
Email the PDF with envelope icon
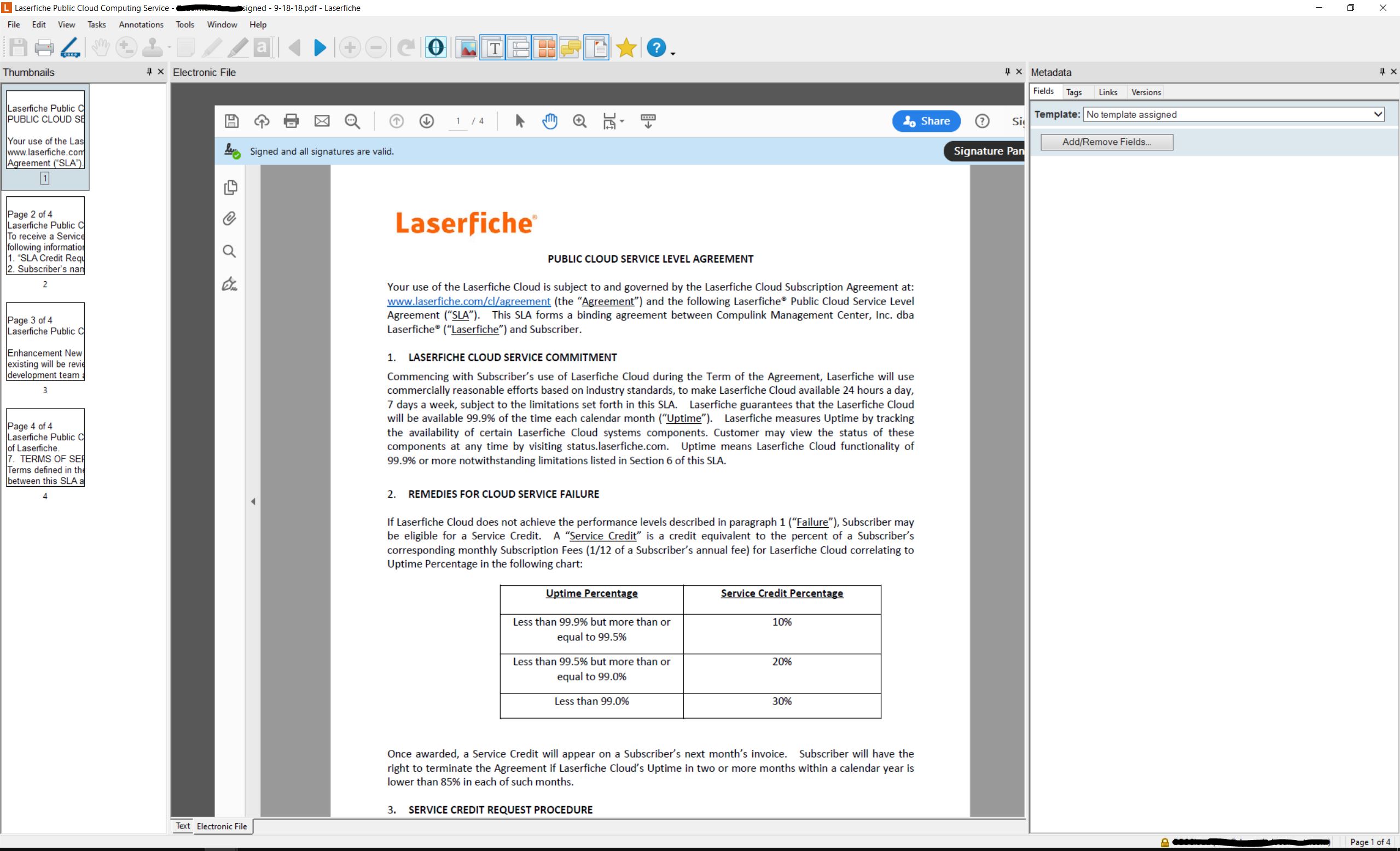pyautogui.click(x=322, y=121)
